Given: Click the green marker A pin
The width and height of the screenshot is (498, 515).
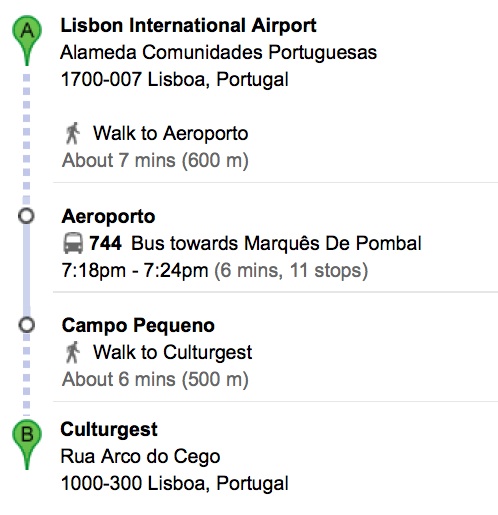Looking at the screenshot, I should pyautogui.click(x=27, y=40).
